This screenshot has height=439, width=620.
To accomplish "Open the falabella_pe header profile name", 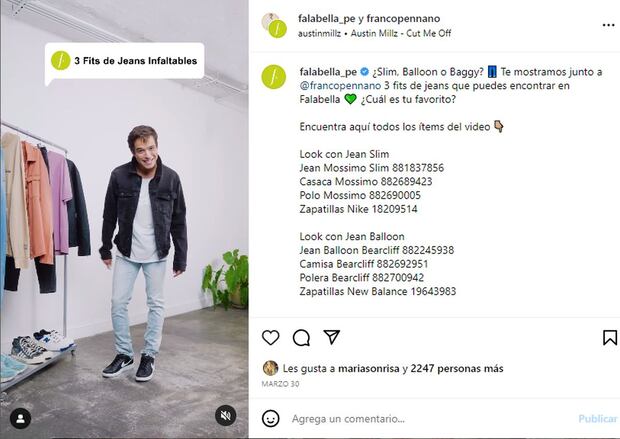I will point(327,19).
